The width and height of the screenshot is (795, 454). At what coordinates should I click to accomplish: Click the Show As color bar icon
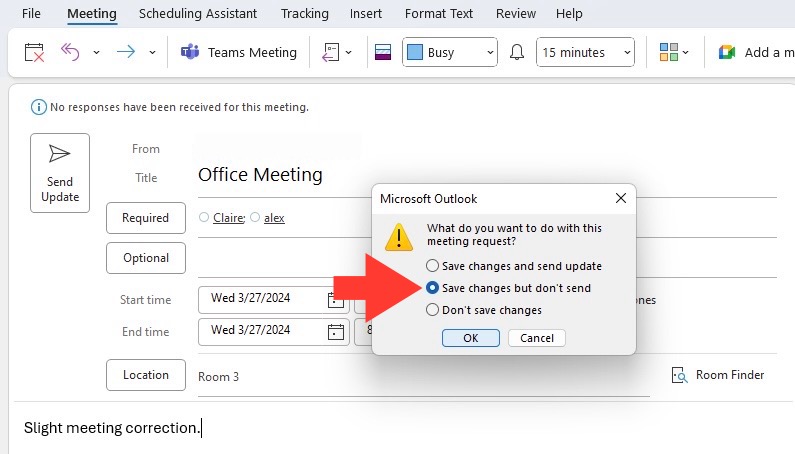(x=383, y=52)
